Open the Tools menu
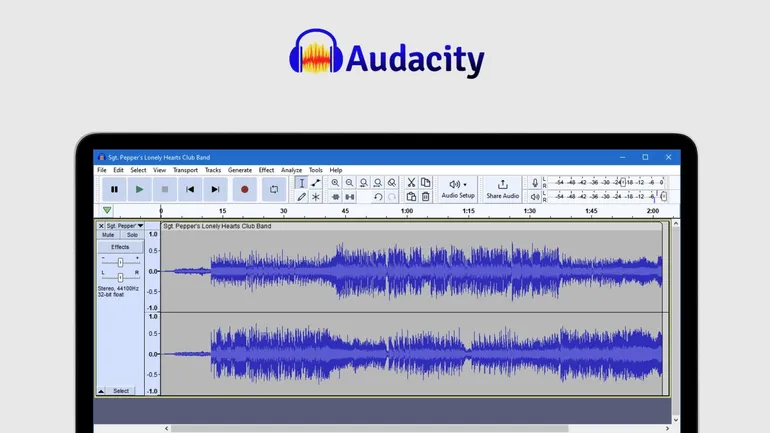 pos(316,170)
